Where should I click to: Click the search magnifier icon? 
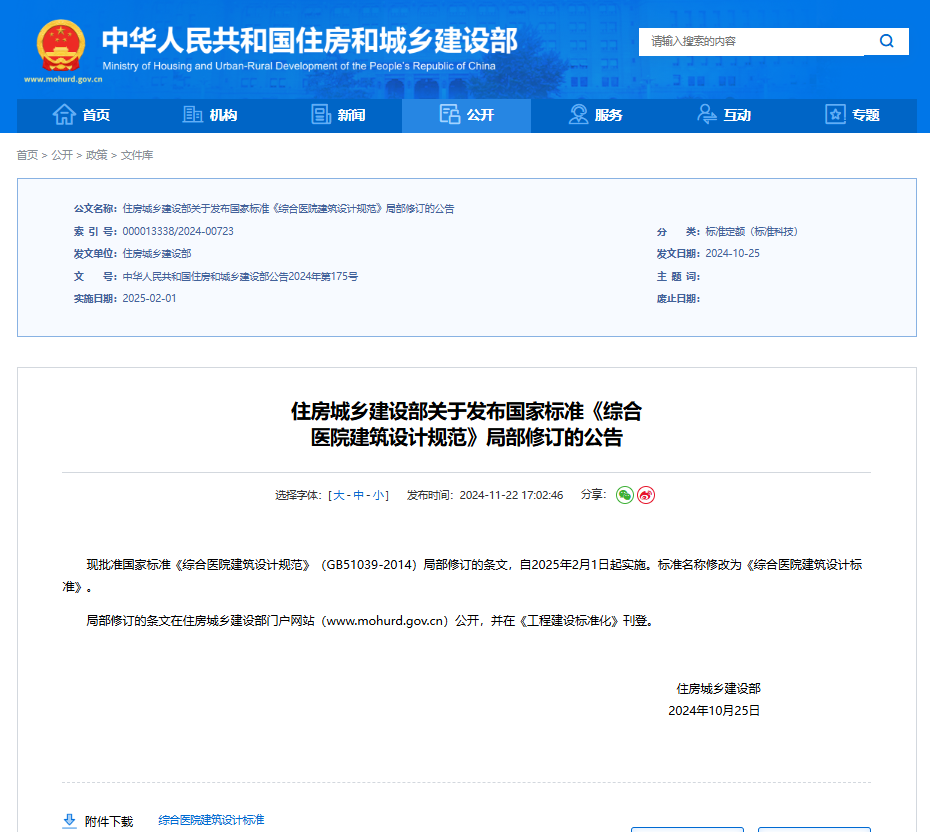[886, 41]
